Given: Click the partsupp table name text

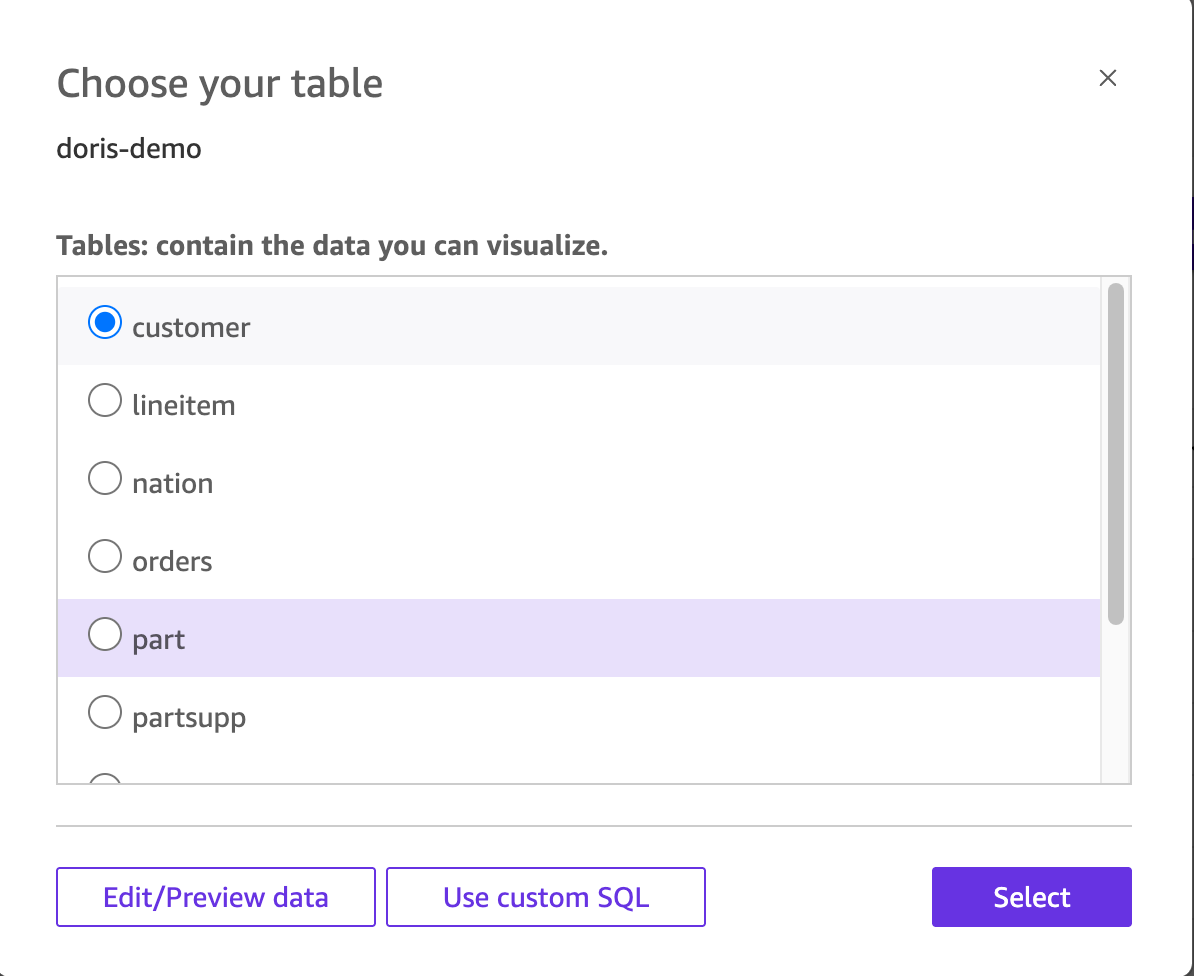Looking at the screenshot, I should pos(189,718).
